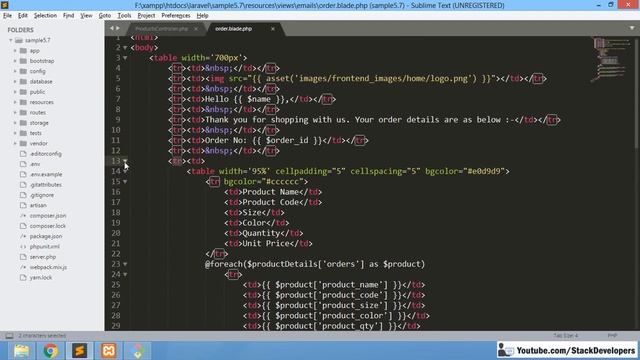
Task: Select the order.blade.php tab
Action: (233, 29)
